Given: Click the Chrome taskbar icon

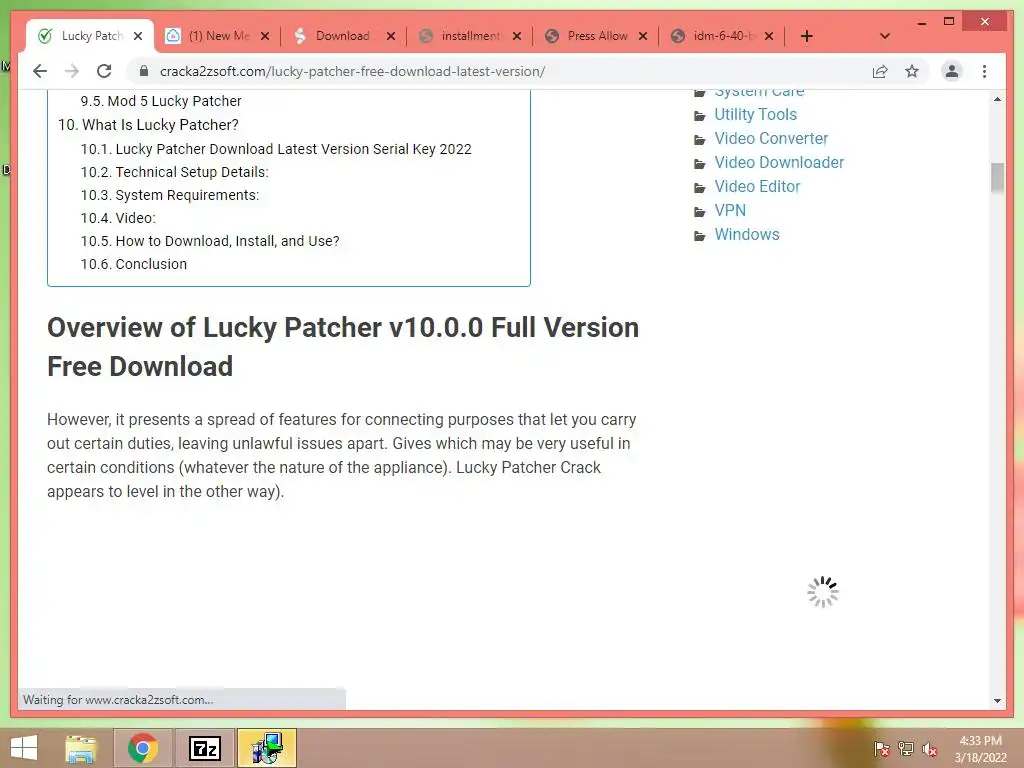Looking at the screenshot, I should (x=143, y=748).
